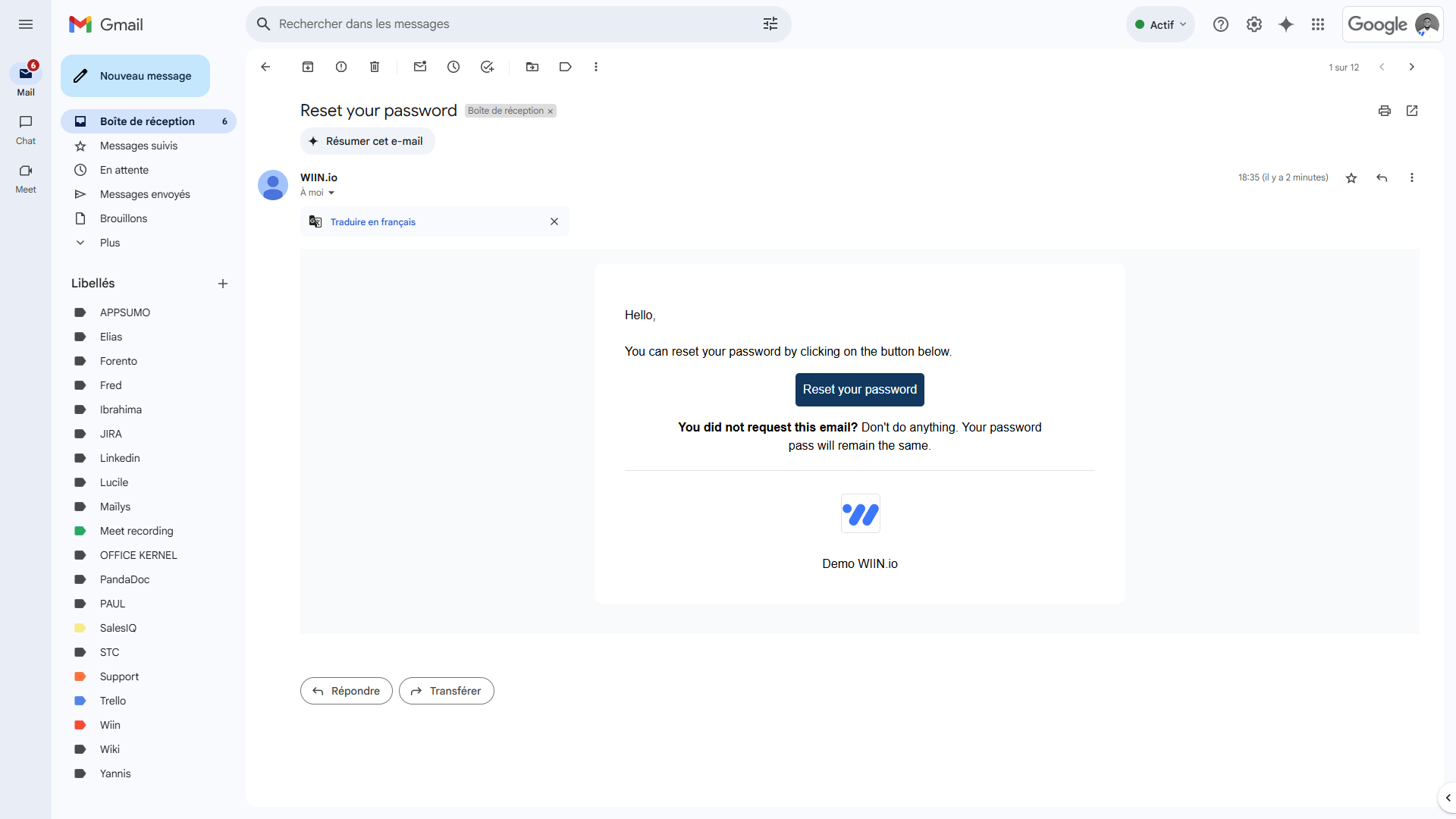This screenshot has width=1456, height=819.
Task: Open the Gemini sparkle icon
Action: 1286,24
